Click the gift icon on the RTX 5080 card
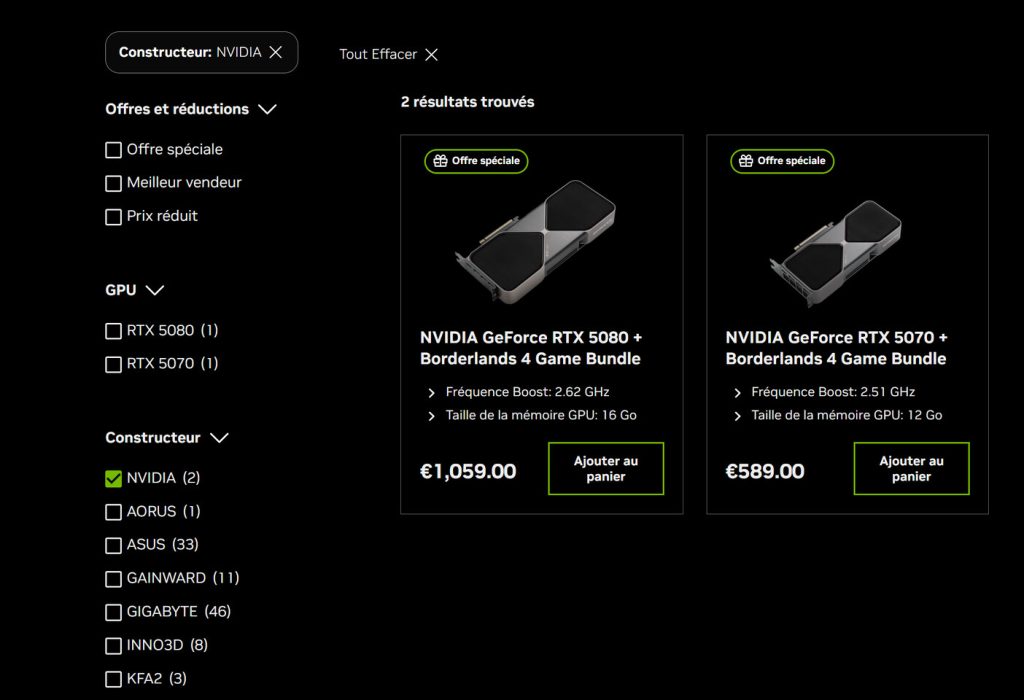 (439, 160)
